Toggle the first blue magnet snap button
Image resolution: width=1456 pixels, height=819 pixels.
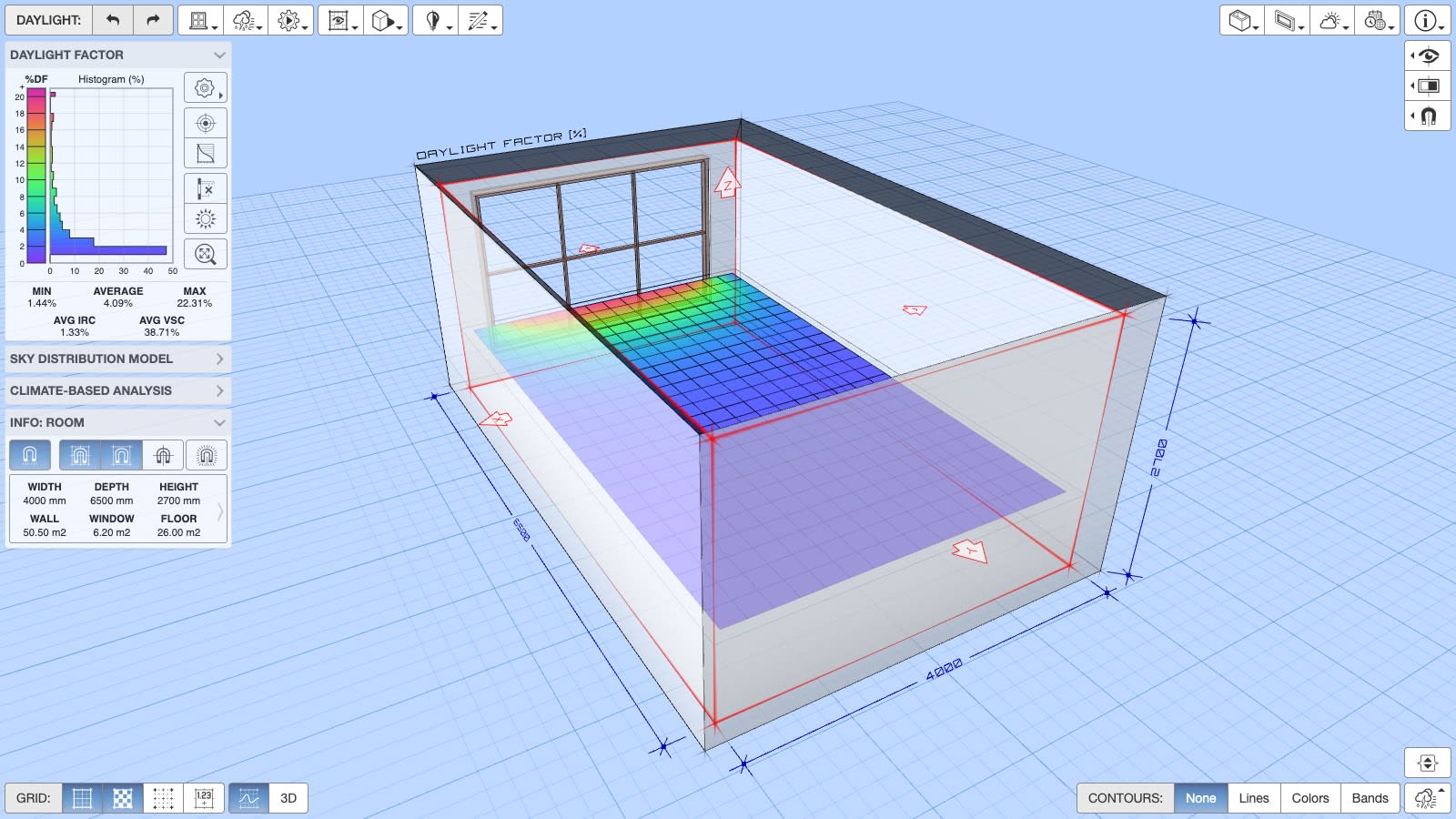[x=29, y=455]
